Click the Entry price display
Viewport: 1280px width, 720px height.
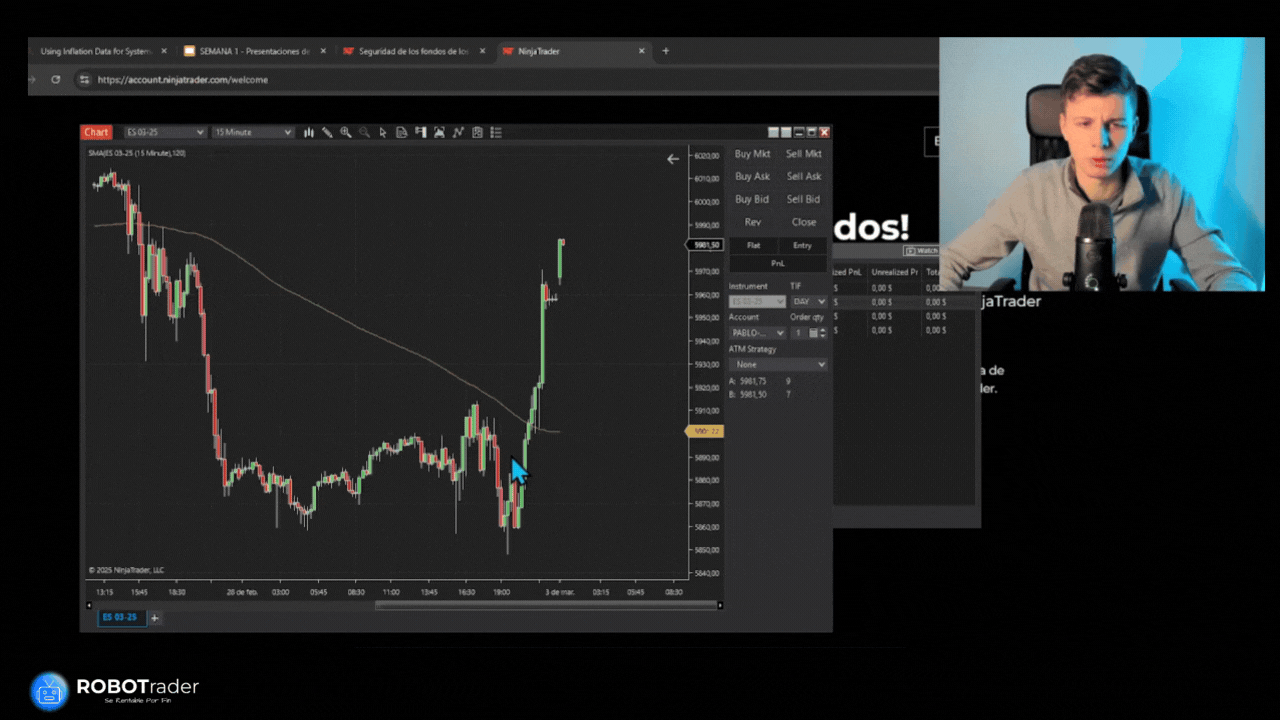tap(803, 245)
